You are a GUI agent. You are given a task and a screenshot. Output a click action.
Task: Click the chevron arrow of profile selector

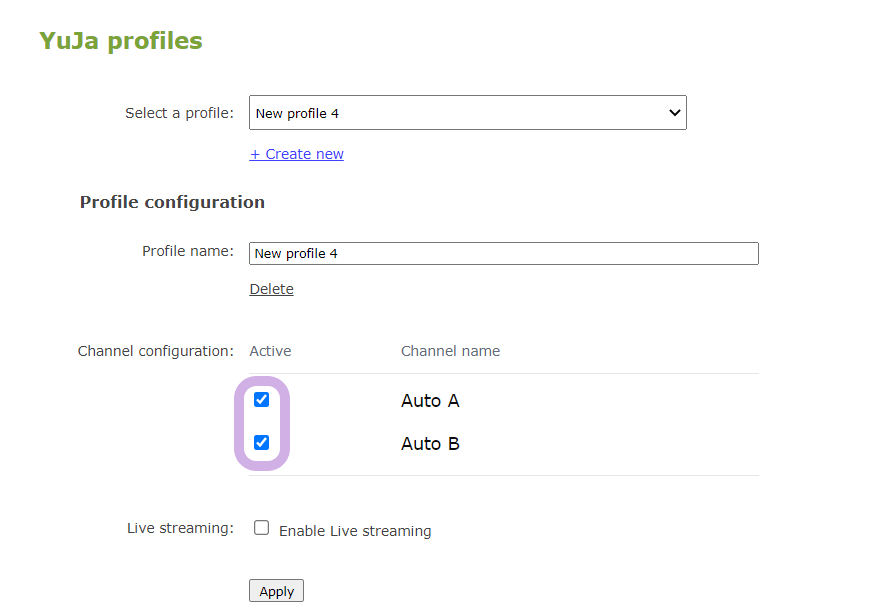[674, 113]
